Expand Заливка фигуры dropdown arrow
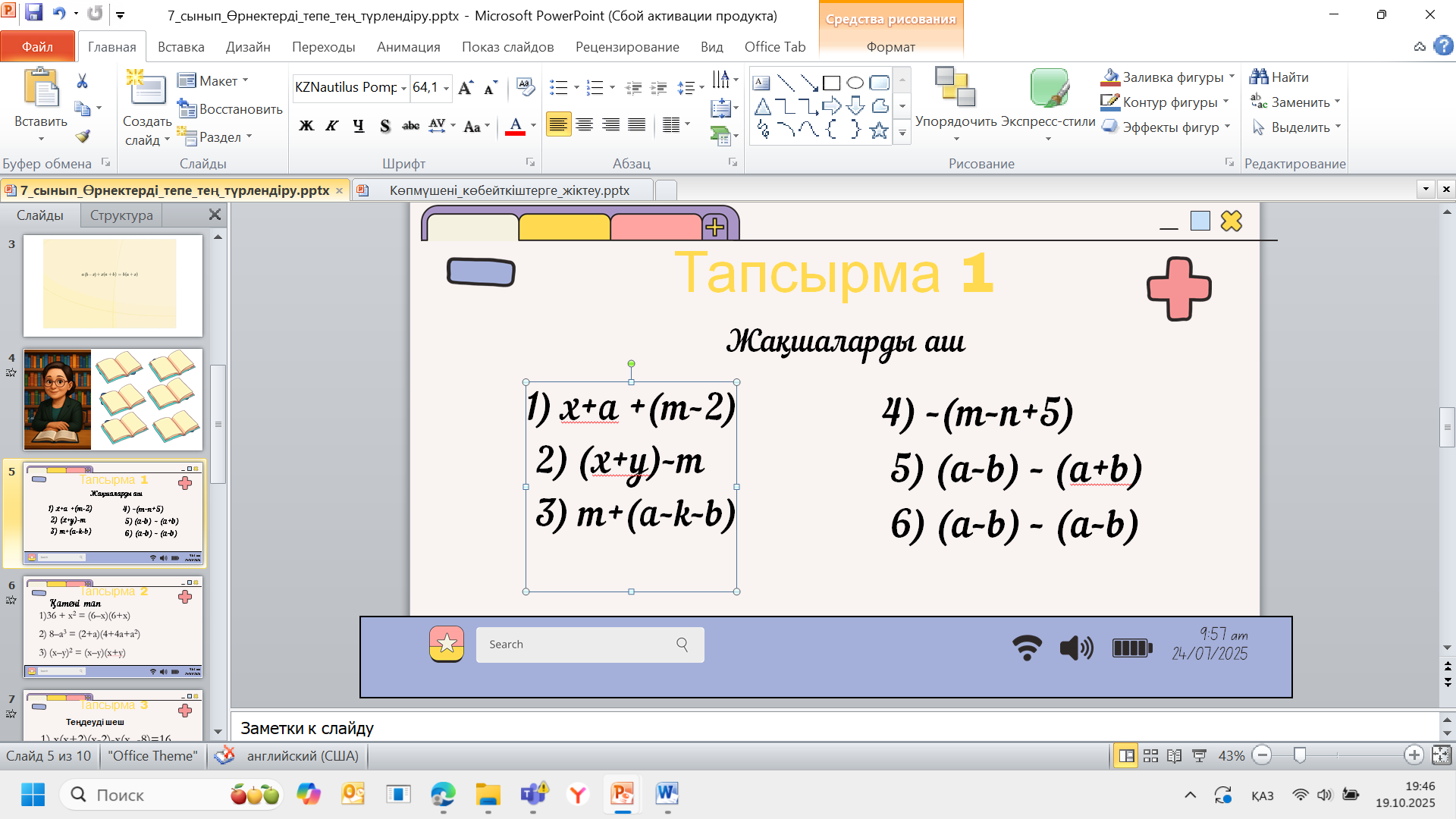Viewport: 1456px width, 819px height. (x=1232, y=77)
